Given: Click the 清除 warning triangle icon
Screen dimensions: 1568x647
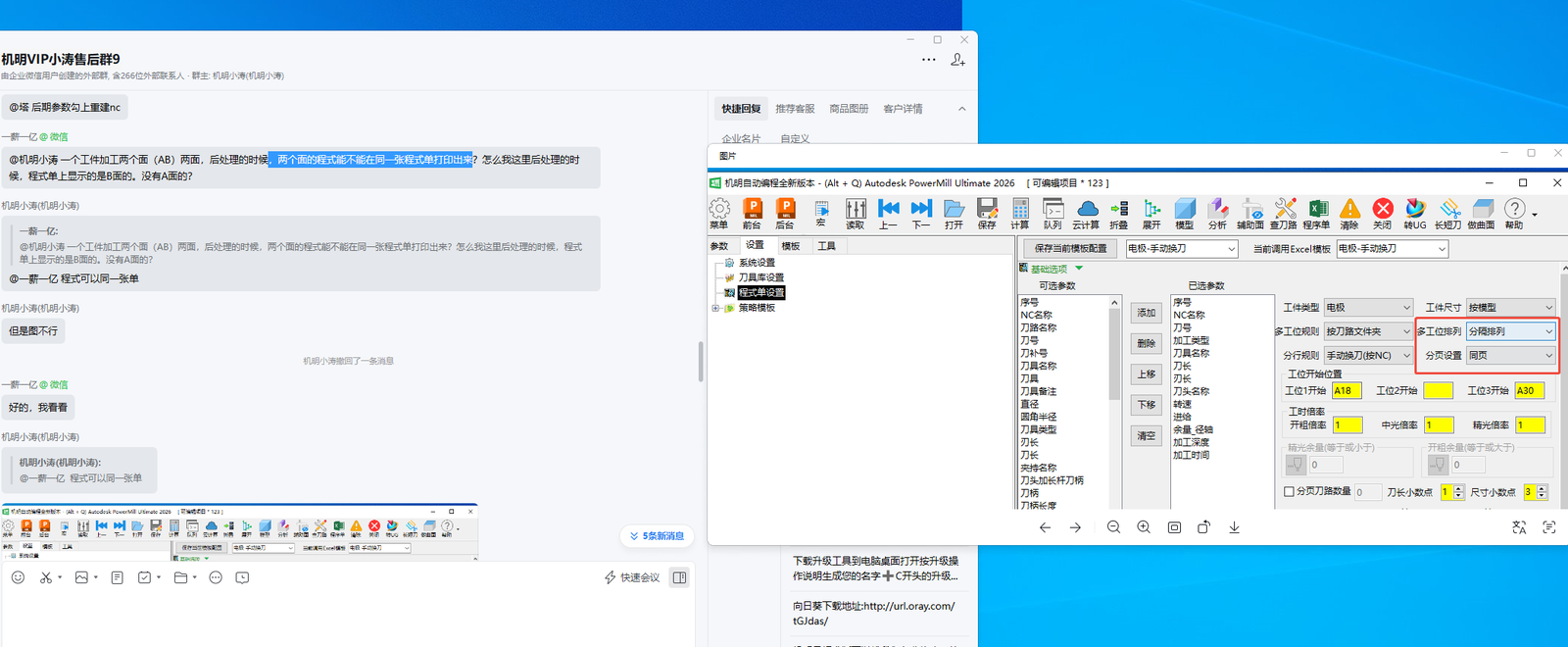Looking at the screenshot, I should coord(1349,213).
